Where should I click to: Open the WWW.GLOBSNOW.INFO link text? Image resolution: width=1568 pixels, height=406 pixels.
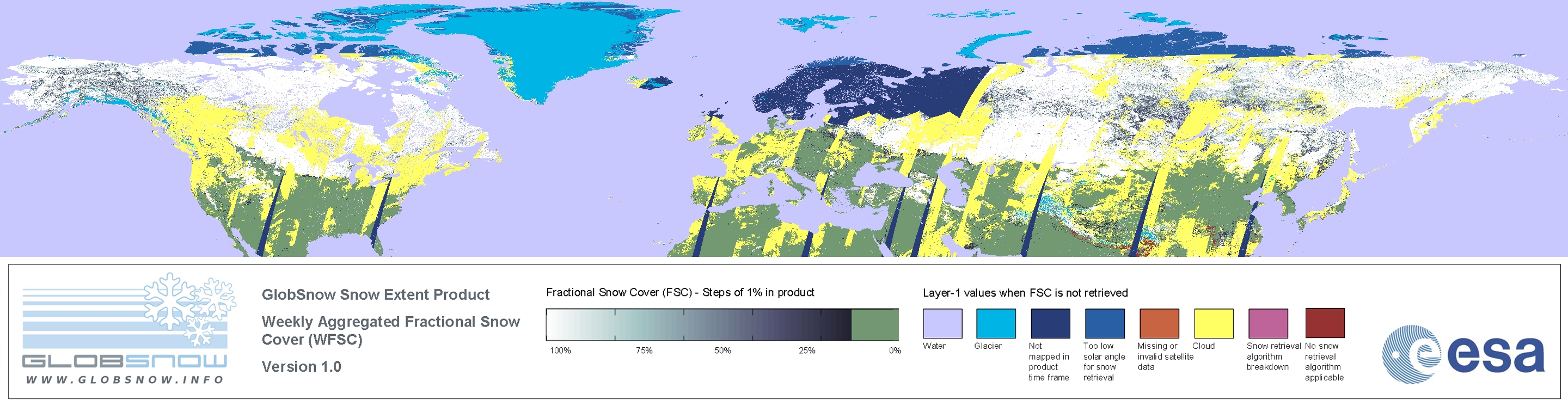pos(125,379)
